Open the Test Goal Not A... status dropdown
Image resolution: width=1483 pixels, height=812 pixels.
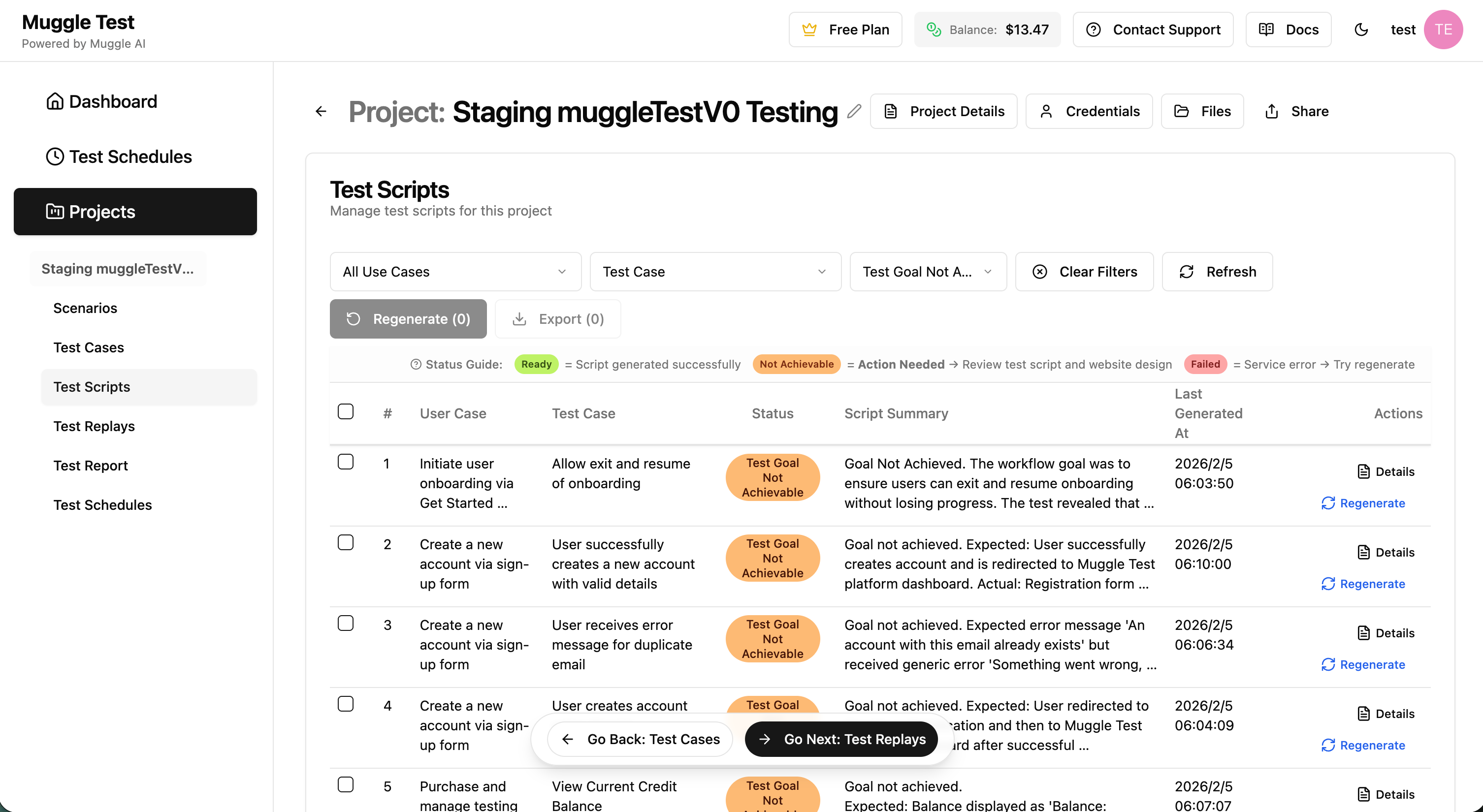[928, 272]
